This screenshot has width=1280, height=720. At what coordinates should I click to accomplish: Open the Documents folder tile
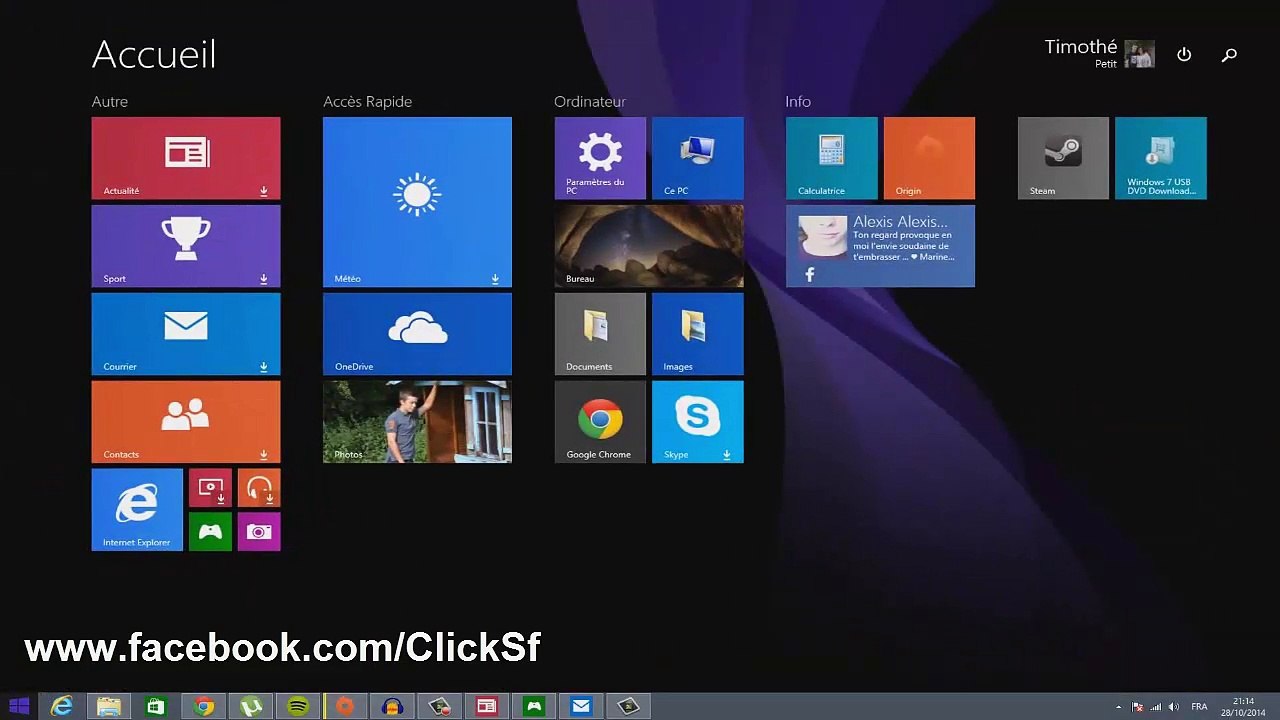point(600,334)
